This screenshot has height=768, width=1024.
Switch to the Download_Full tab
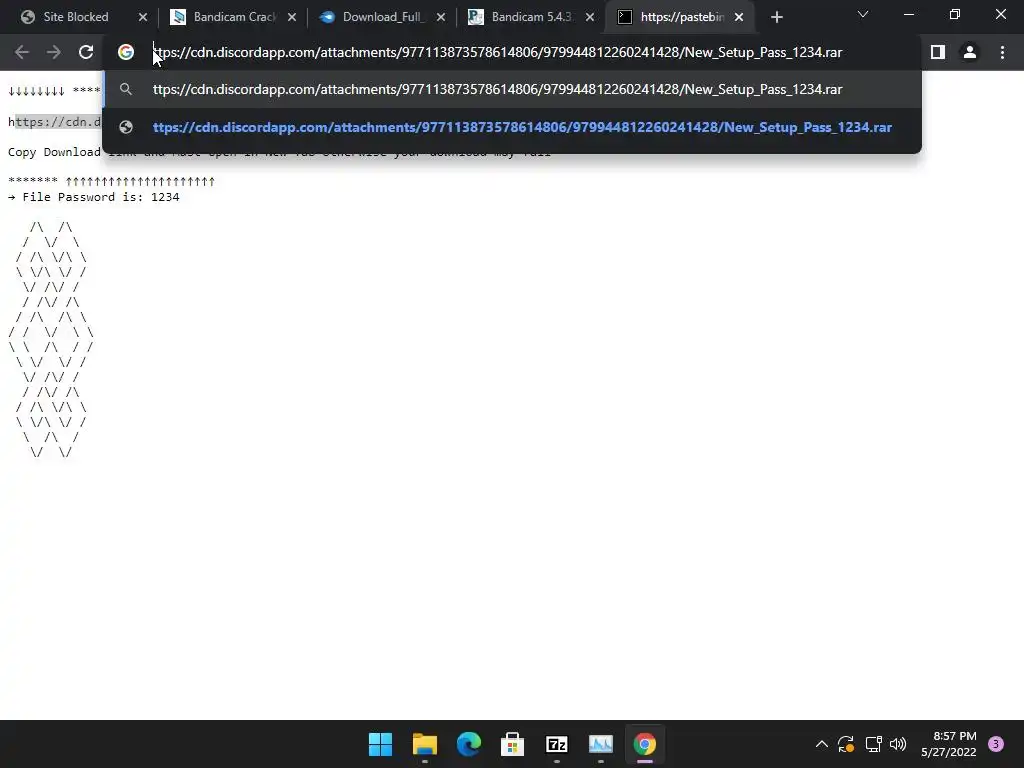click(381, 17)
